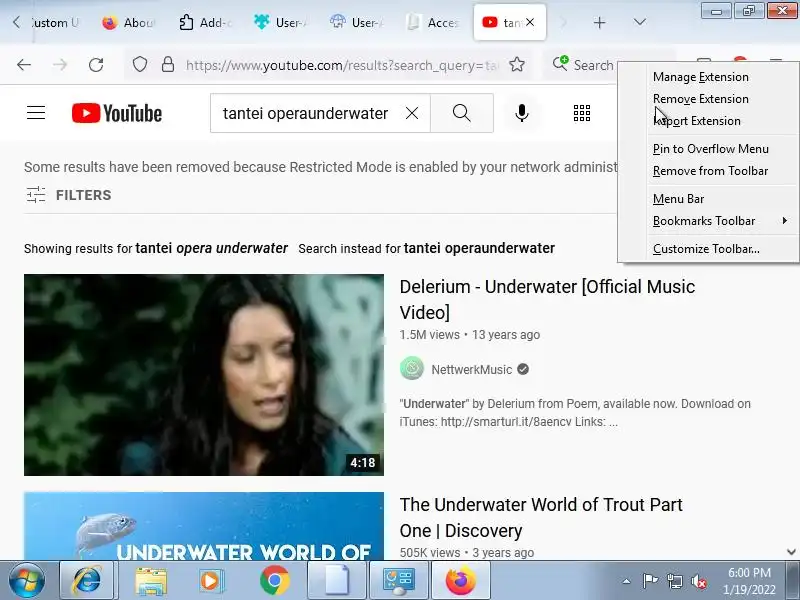The image size is (800, 600).
Task: Launch Internet Explorer from taskbar
Action: pos(87,580)
